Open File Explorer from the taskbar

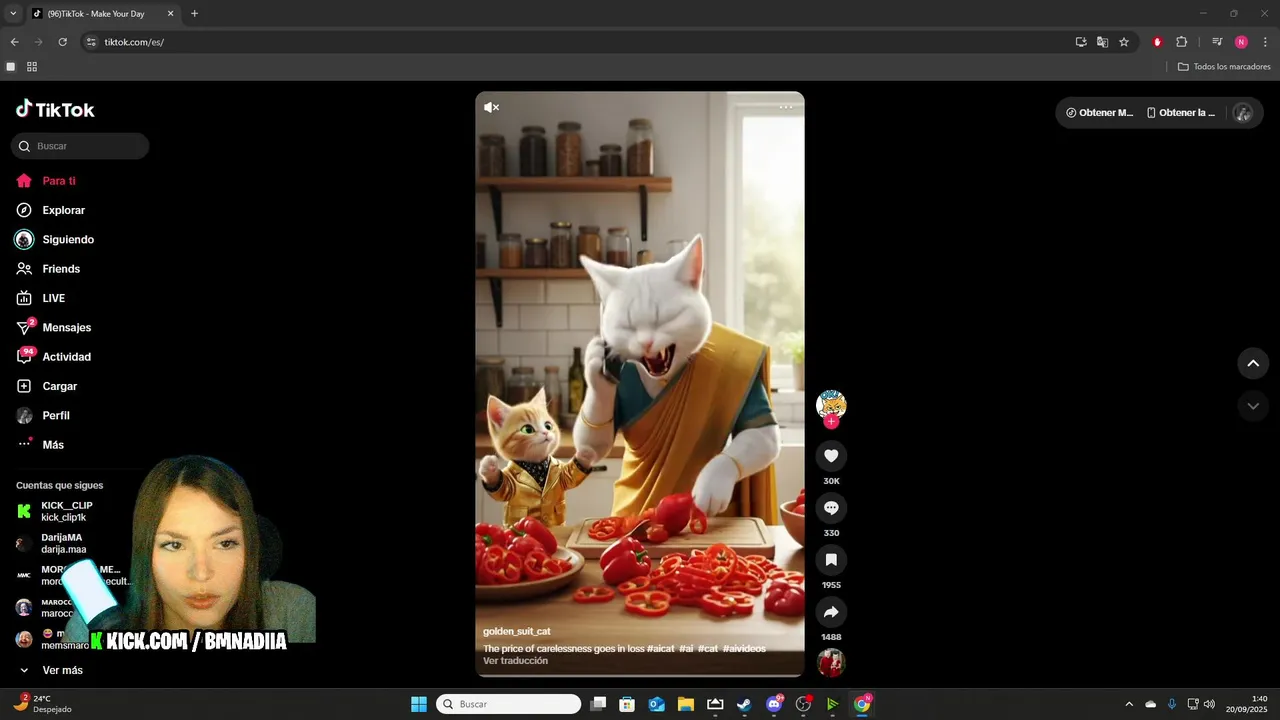(x=686, y=704)
